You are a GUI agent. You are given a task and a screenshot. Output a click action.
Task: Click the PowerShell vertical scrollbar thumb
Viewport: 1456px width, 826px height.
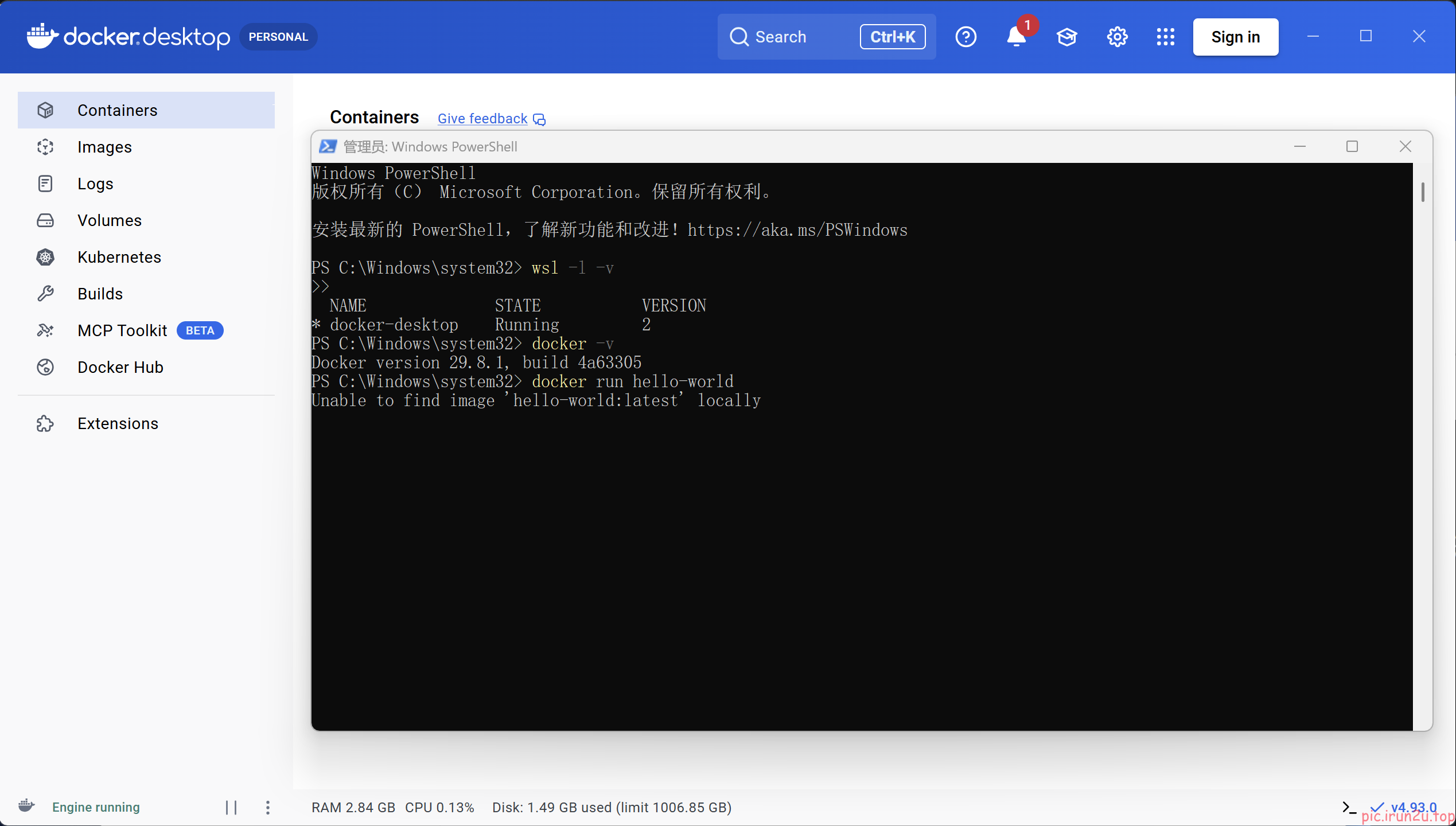click(1423, 192)
